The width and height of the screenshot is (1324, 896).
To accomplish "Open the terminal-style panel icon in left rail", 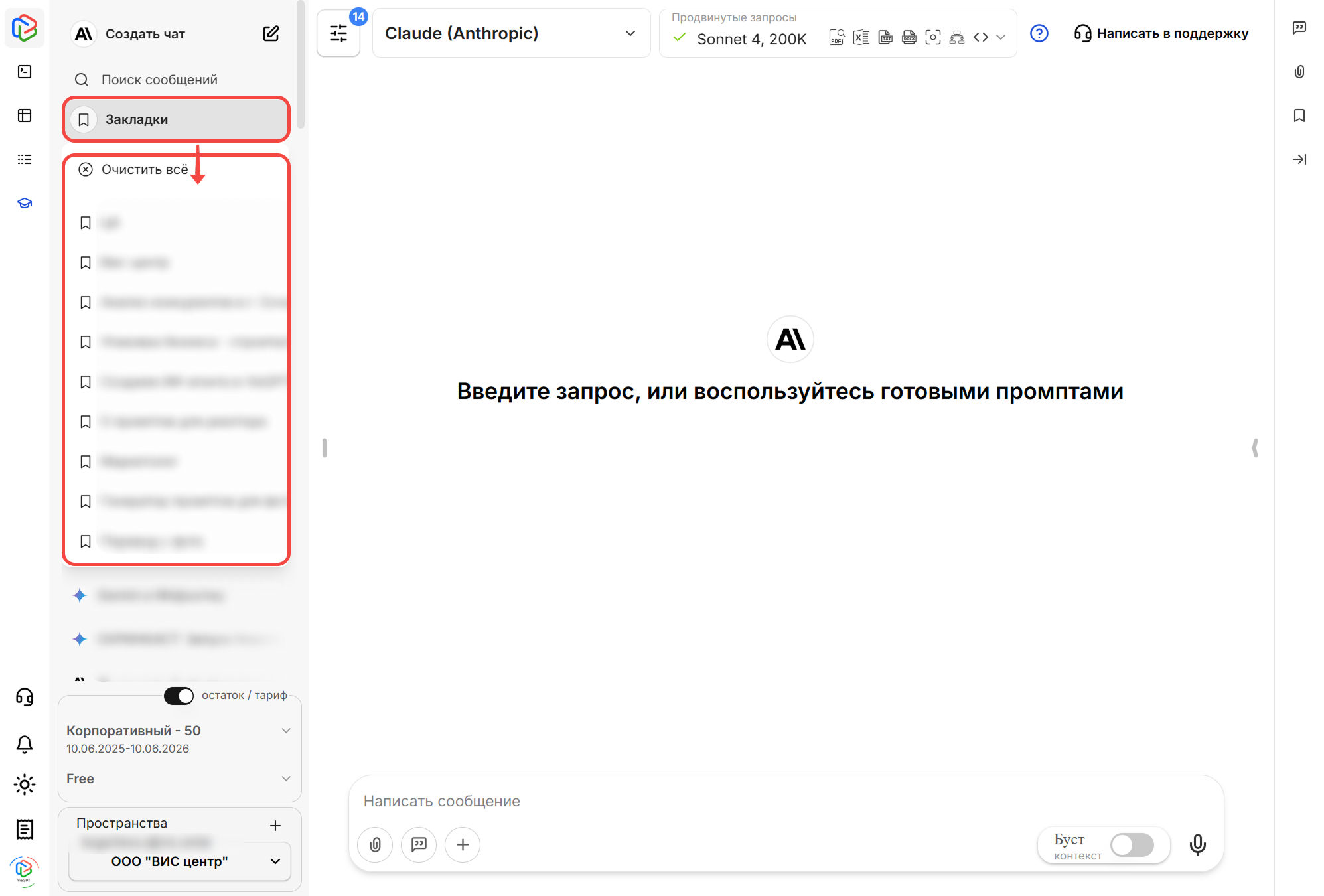I will 25,72.
